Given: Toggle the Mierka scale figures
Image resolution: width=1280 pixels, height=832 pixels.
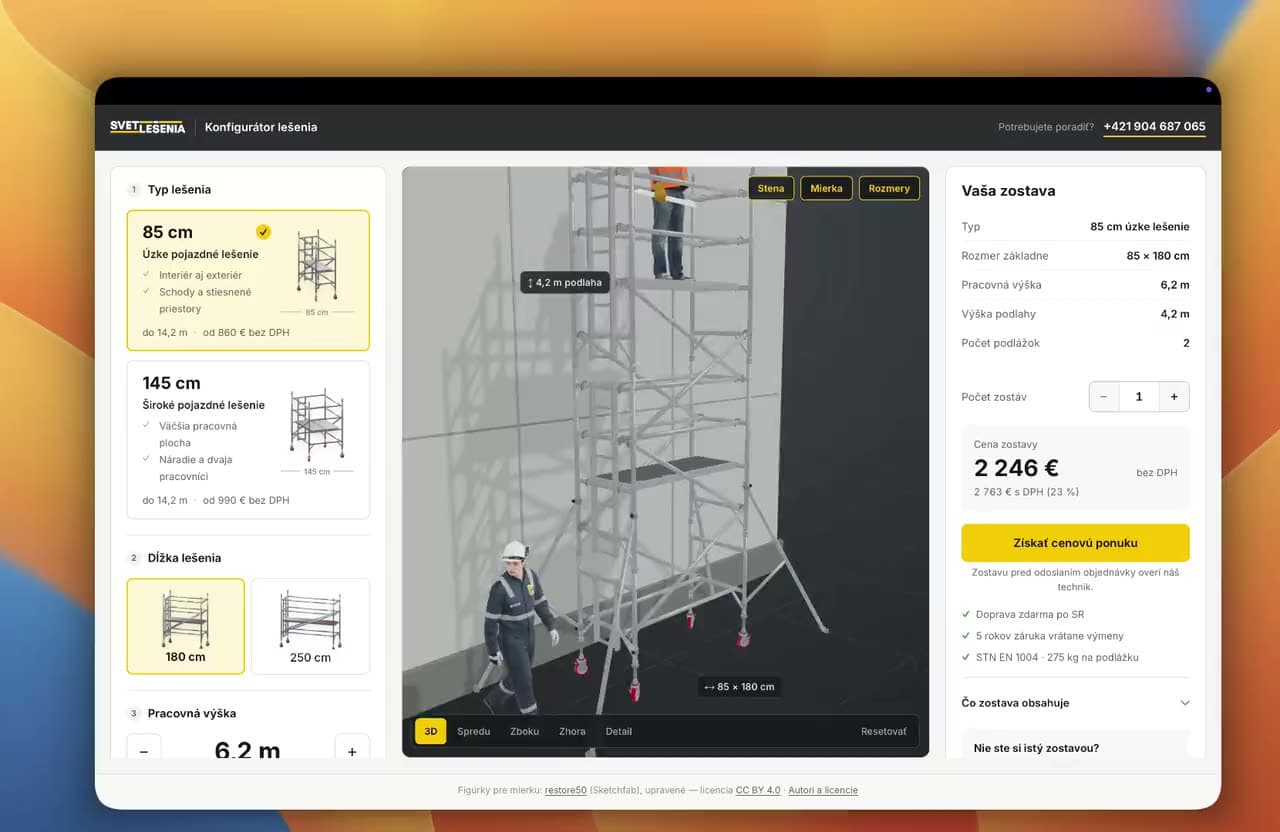Looking at the screenshot, I should (x=826, y=188).
